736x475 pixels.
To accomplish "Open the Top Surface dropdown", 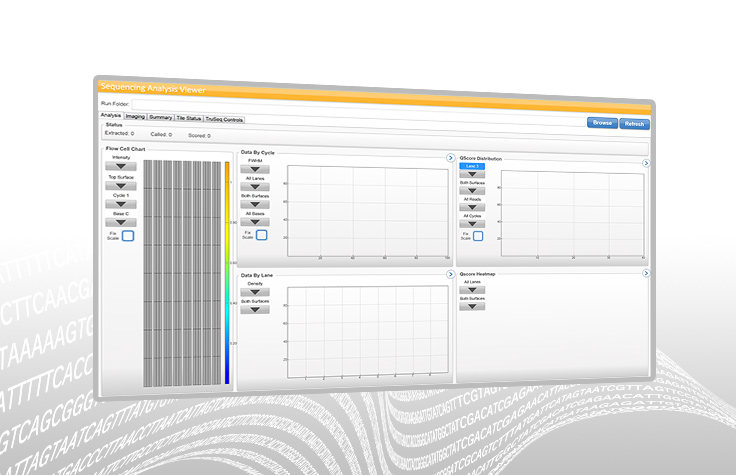I will point(121,185).
